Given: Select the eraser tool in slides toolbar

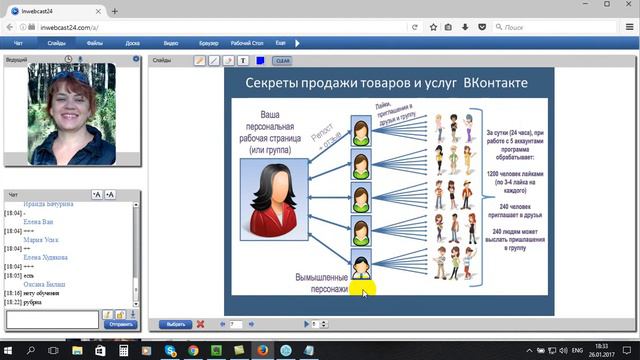Looking at the screenshot, I should pos(229,61).
